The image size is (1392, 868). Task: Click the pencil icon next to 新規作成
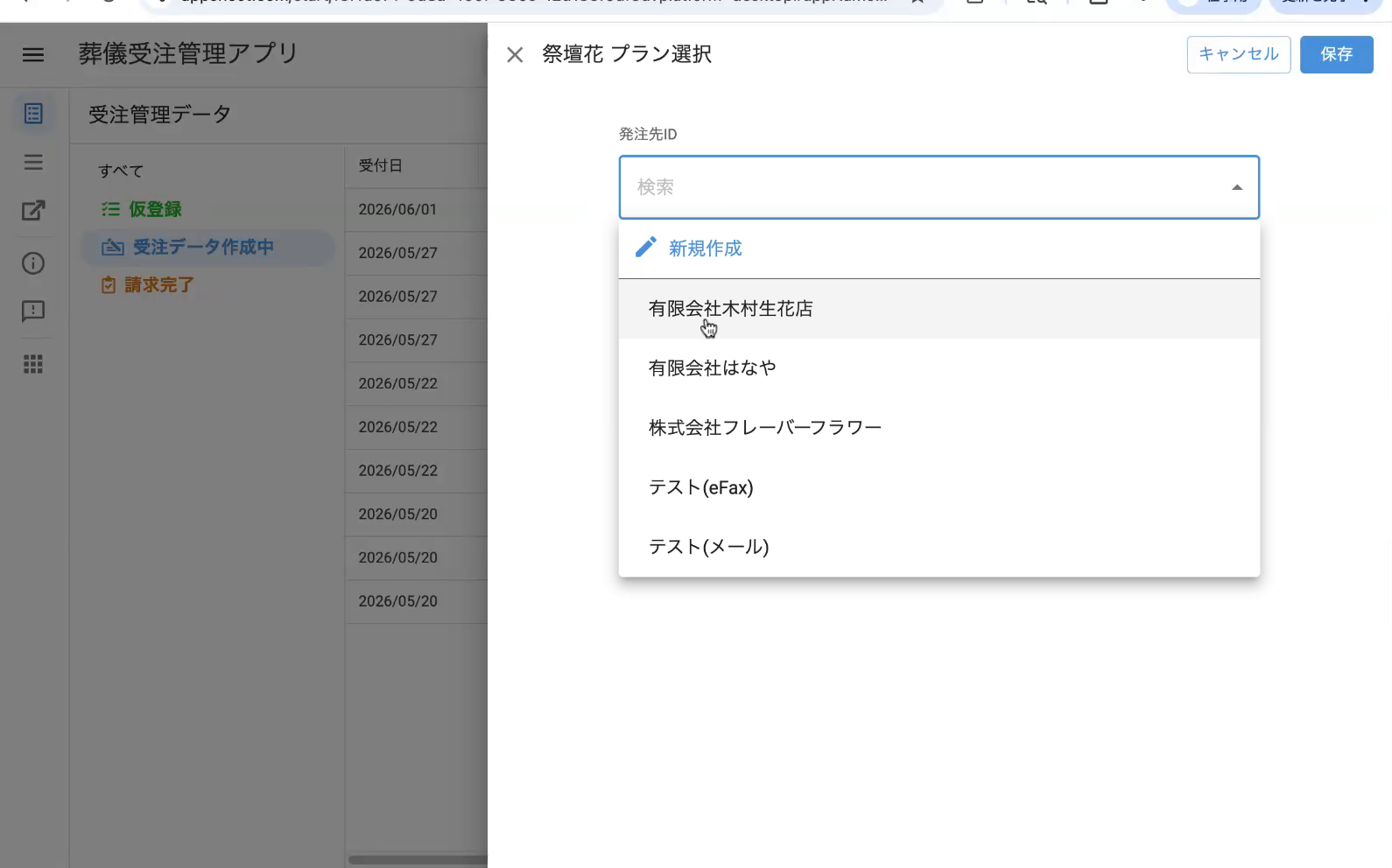point(646,248)
